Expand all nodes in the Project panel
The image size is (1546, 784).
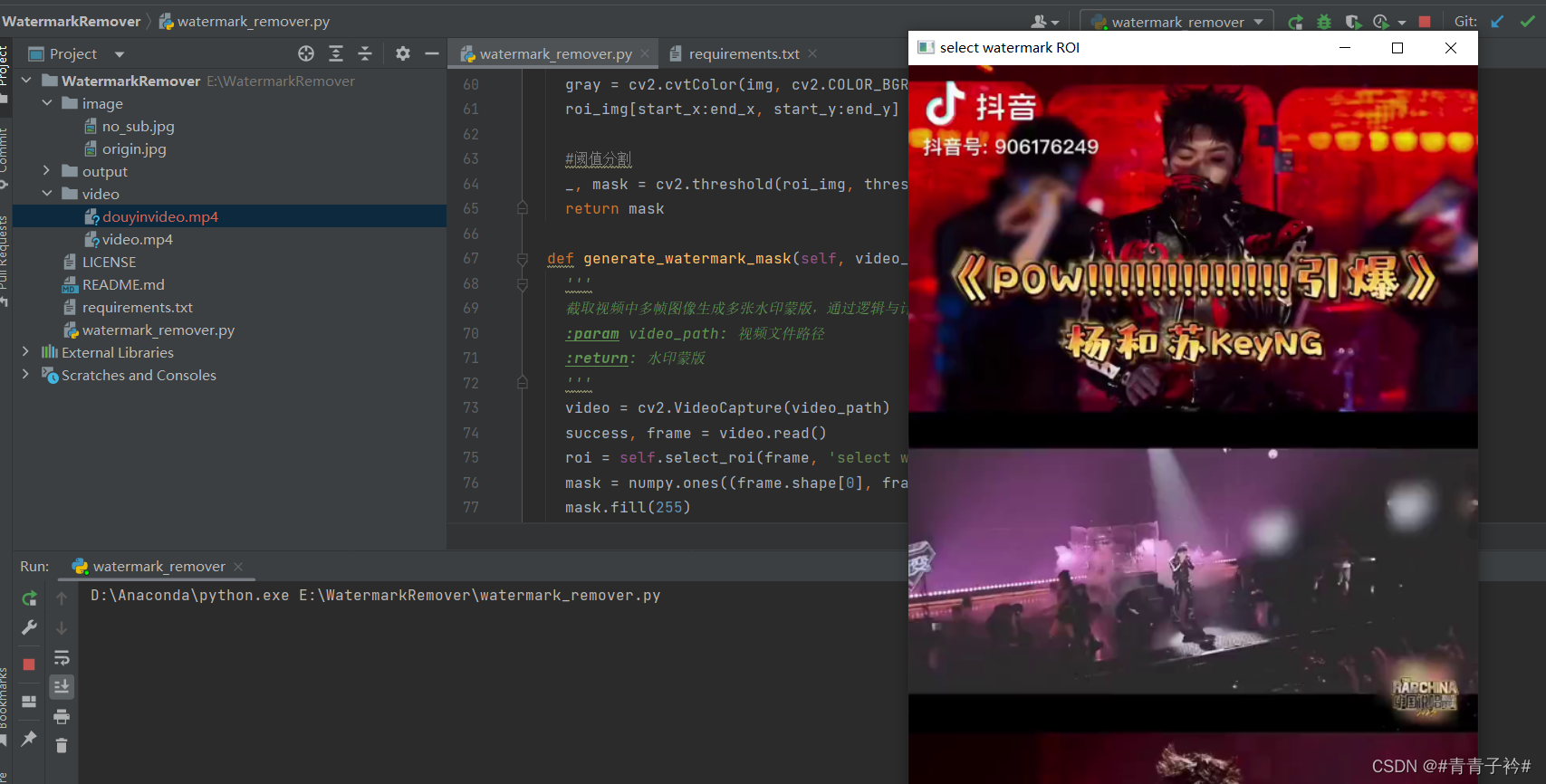click(336, 53)
